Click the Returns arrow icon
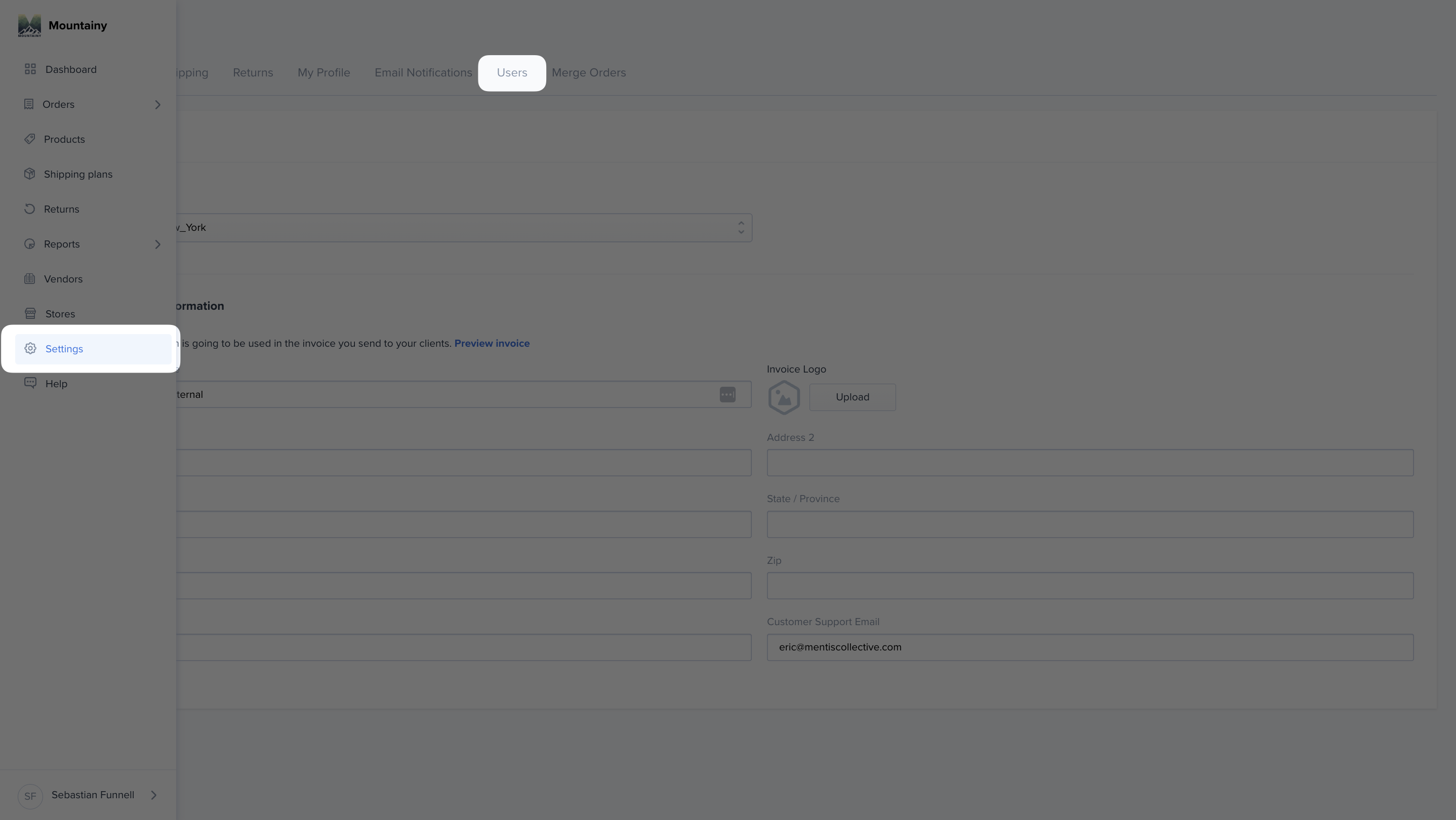The width and height of the screenshot is (1456, 820). pyautogui.click(x=30, y=209)
